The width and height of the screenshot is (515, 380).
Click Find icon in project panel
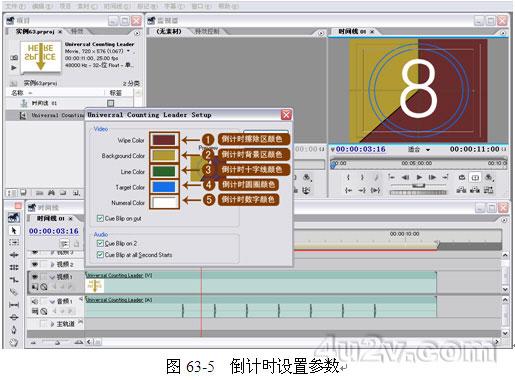click(x=51, y=193)
